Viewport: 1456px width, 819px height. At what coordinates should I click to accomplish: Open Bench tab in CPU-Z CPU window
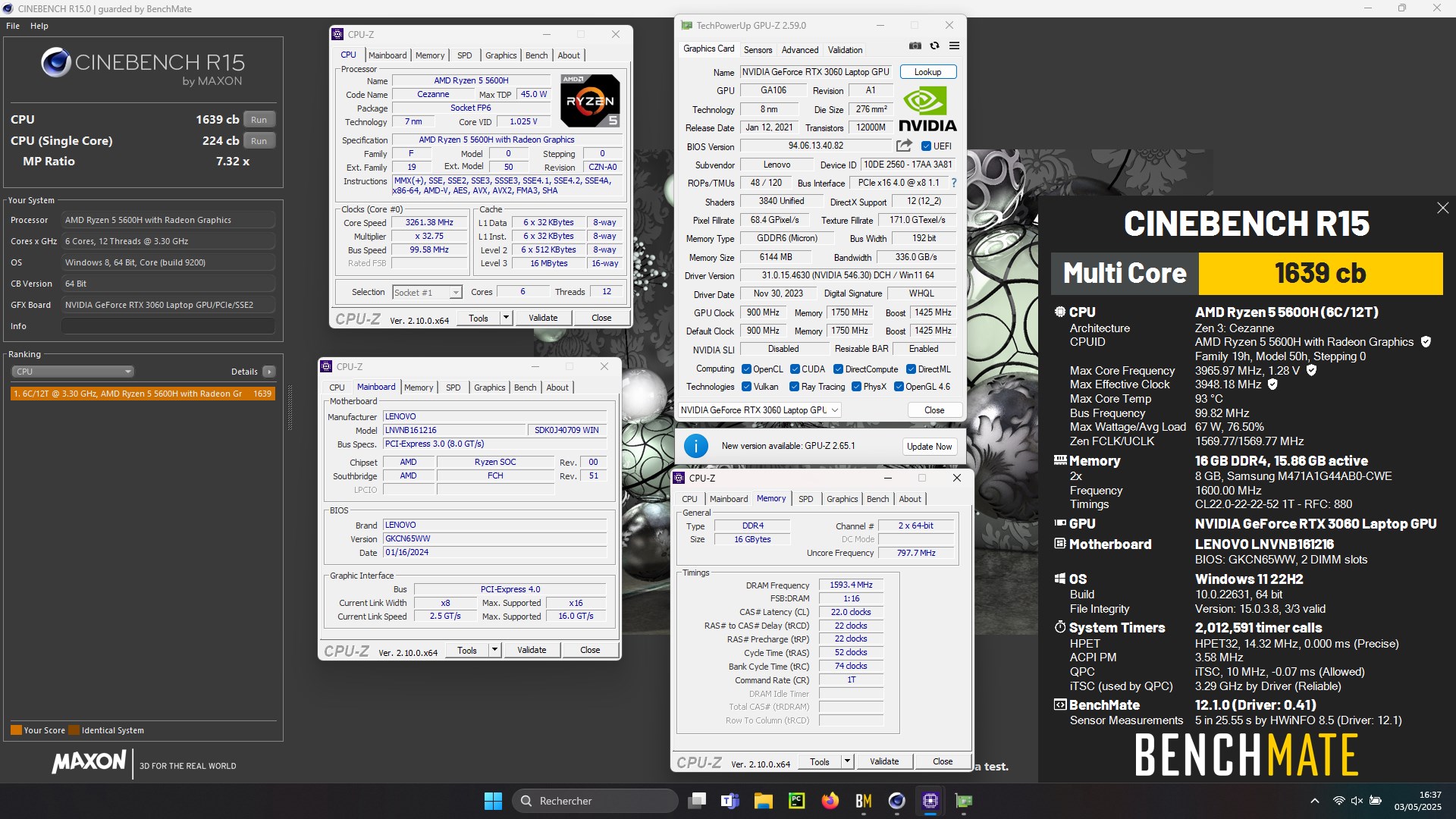tap(536, 55)
